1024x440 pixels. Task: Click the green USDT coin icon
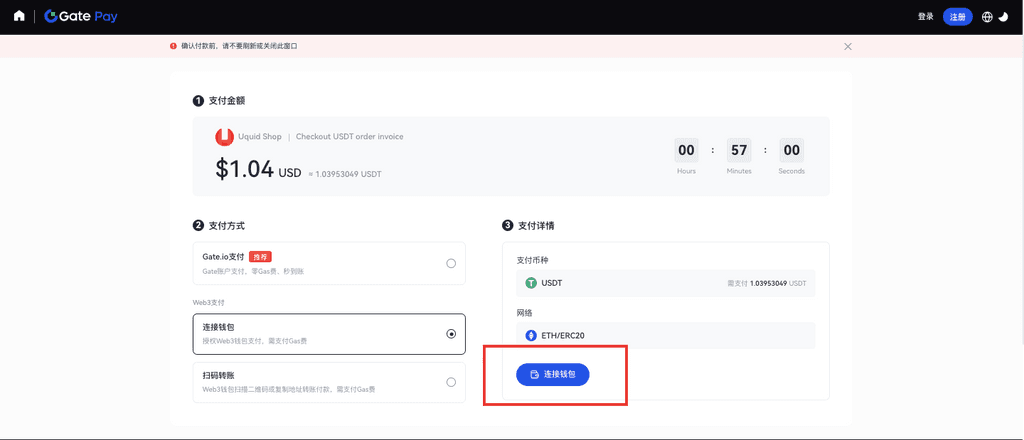point(531,283)
